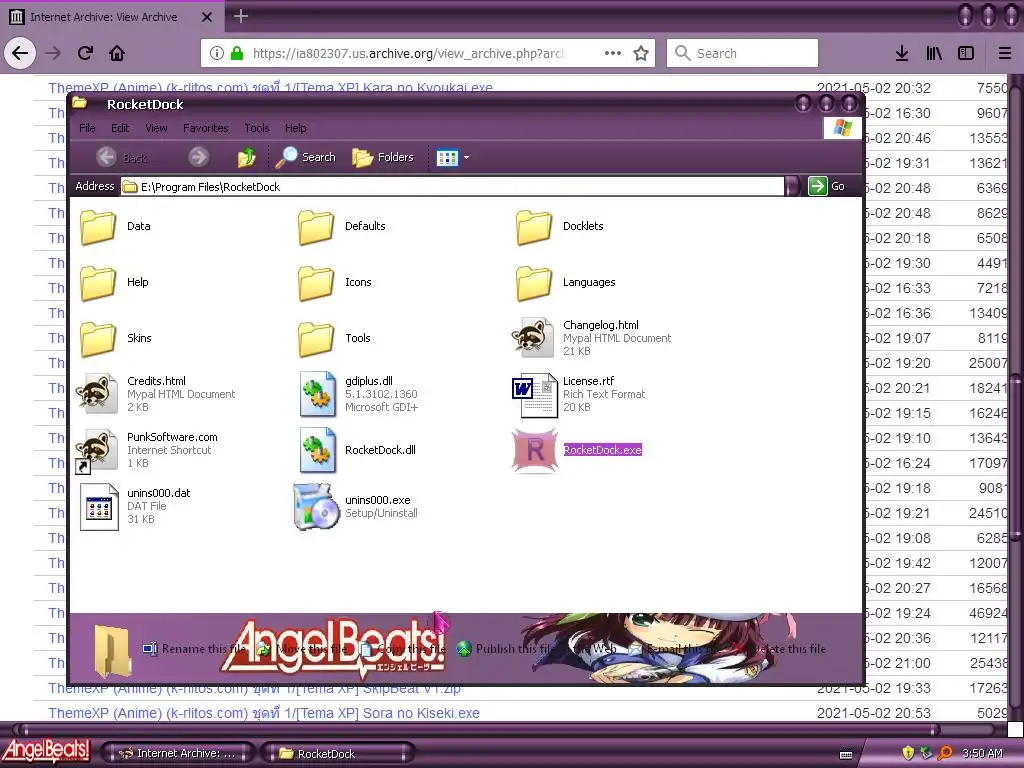Click the browser horizontal scrollbar

coord(479,729)
